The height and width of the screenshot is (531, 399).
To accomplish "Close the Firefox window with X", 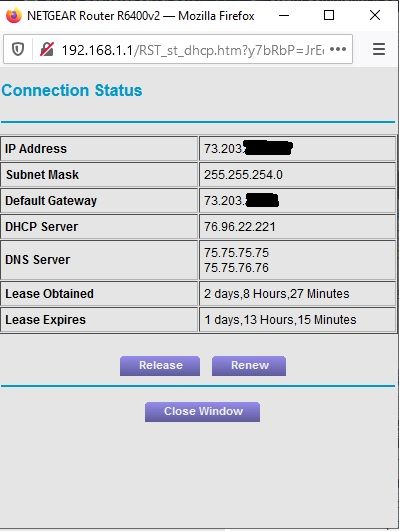I will tap(375, 15).
